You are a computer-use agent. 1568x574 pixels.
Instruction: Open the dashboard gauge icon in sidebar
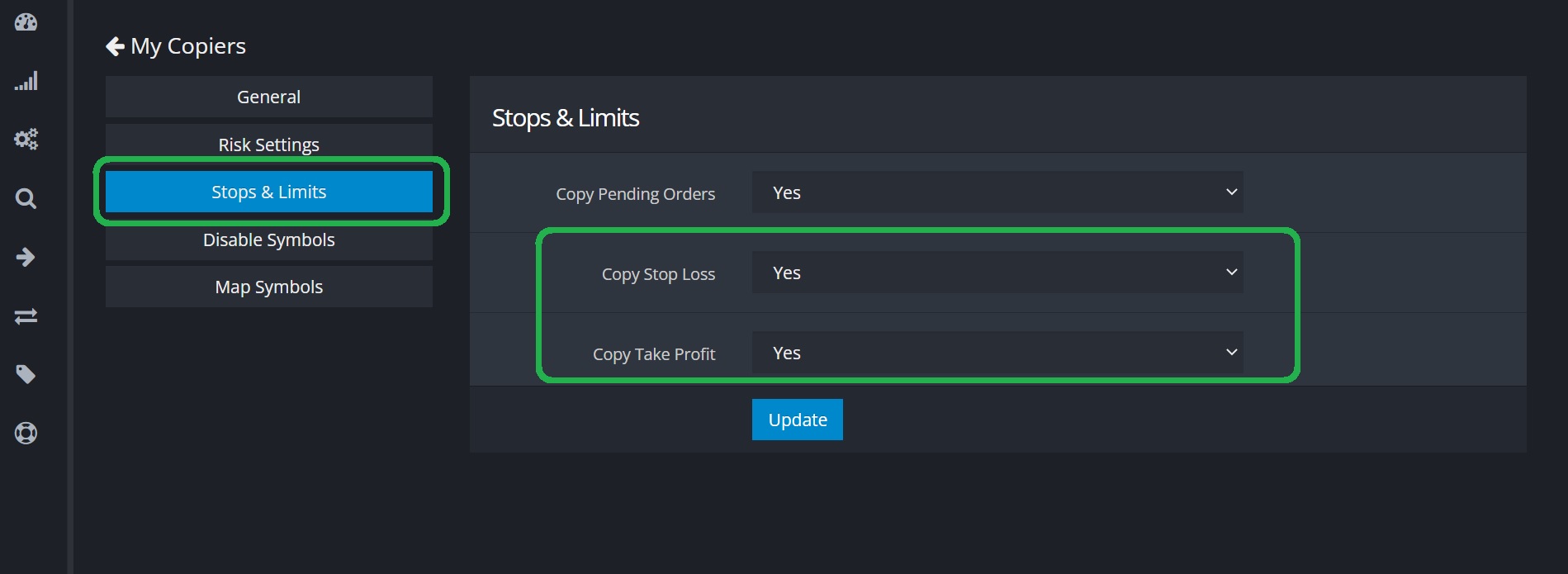click(x=26, y=22)
